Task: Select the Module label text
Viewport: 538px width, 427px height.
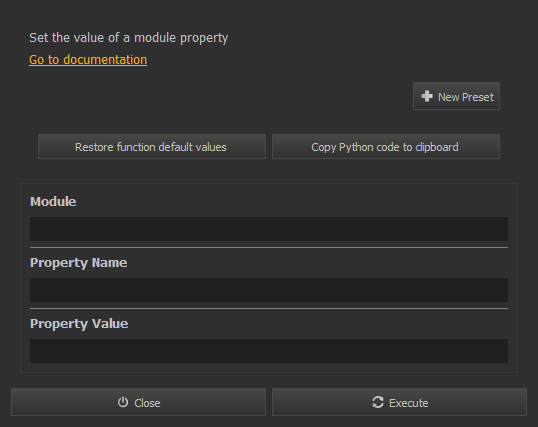Action: (x=53, y=201)
